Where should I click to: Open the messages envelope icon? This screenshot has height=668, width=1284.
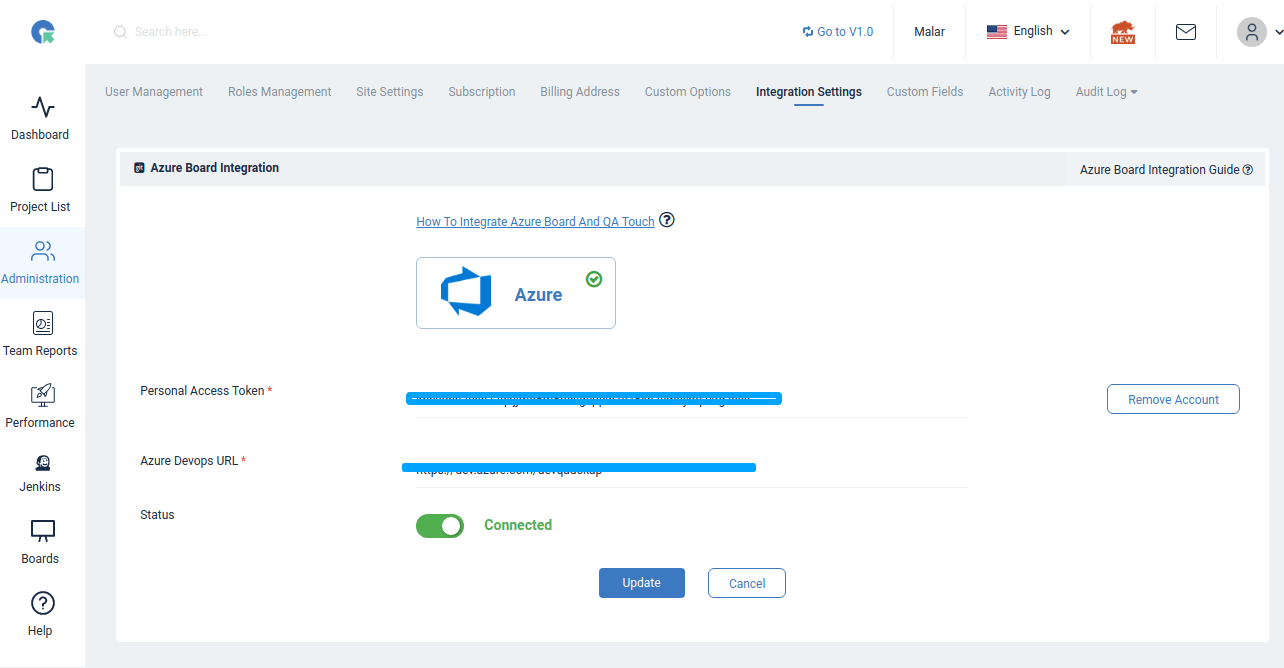pos(1186,31)
